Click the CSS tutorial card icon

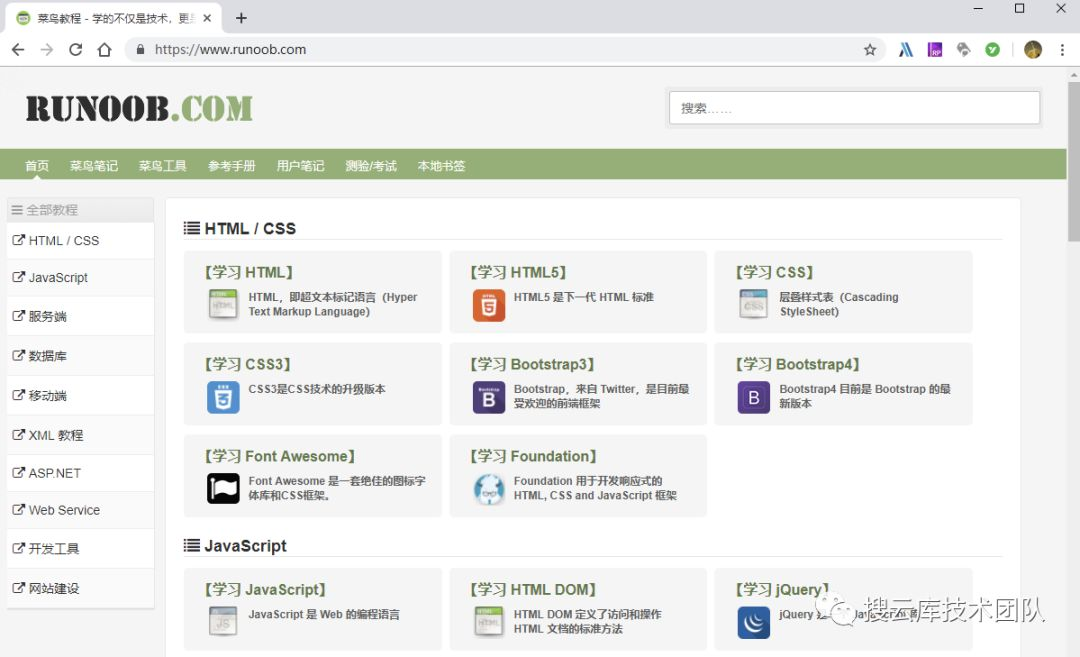coord(754,304)
